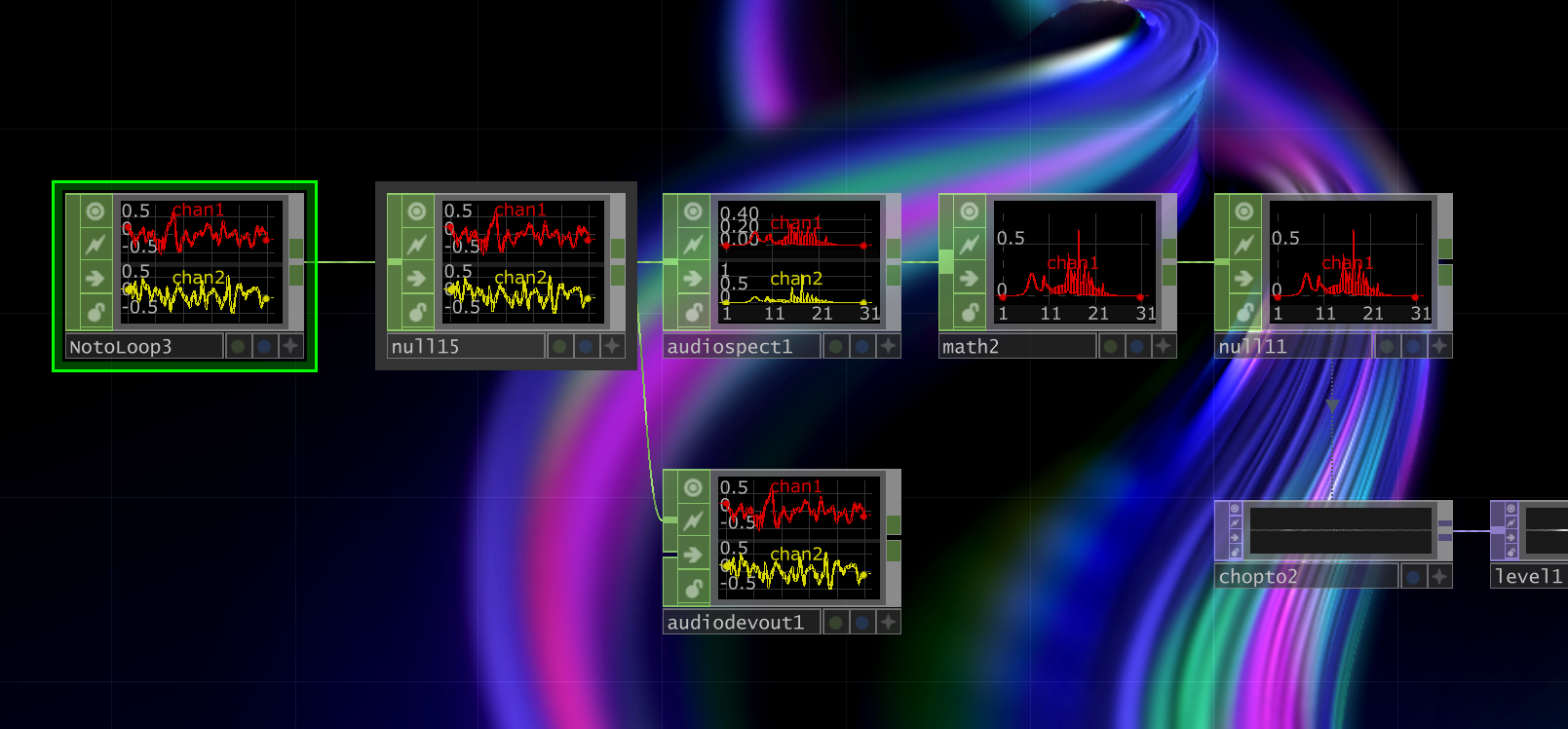
Task: Bypass audiodevout1 with the arrow flag
Action: point(693,555)
